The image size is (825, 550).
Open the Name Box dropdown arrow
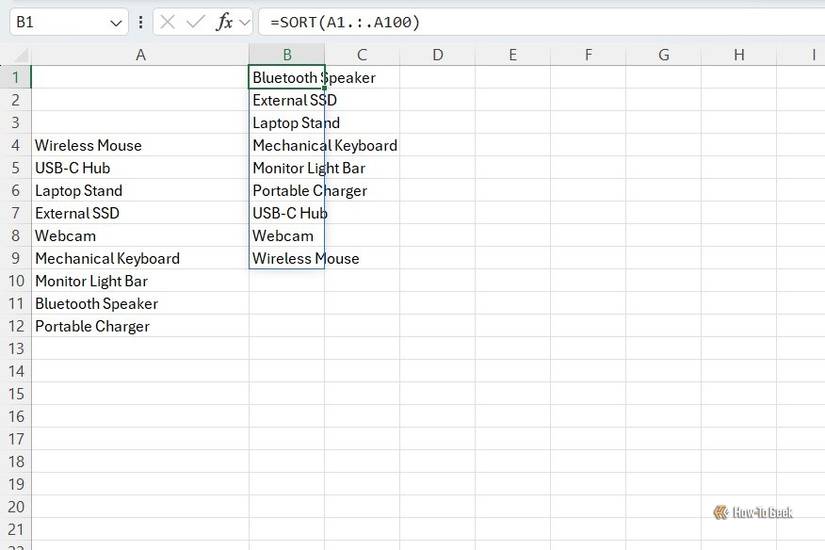(x=116, y=23)
